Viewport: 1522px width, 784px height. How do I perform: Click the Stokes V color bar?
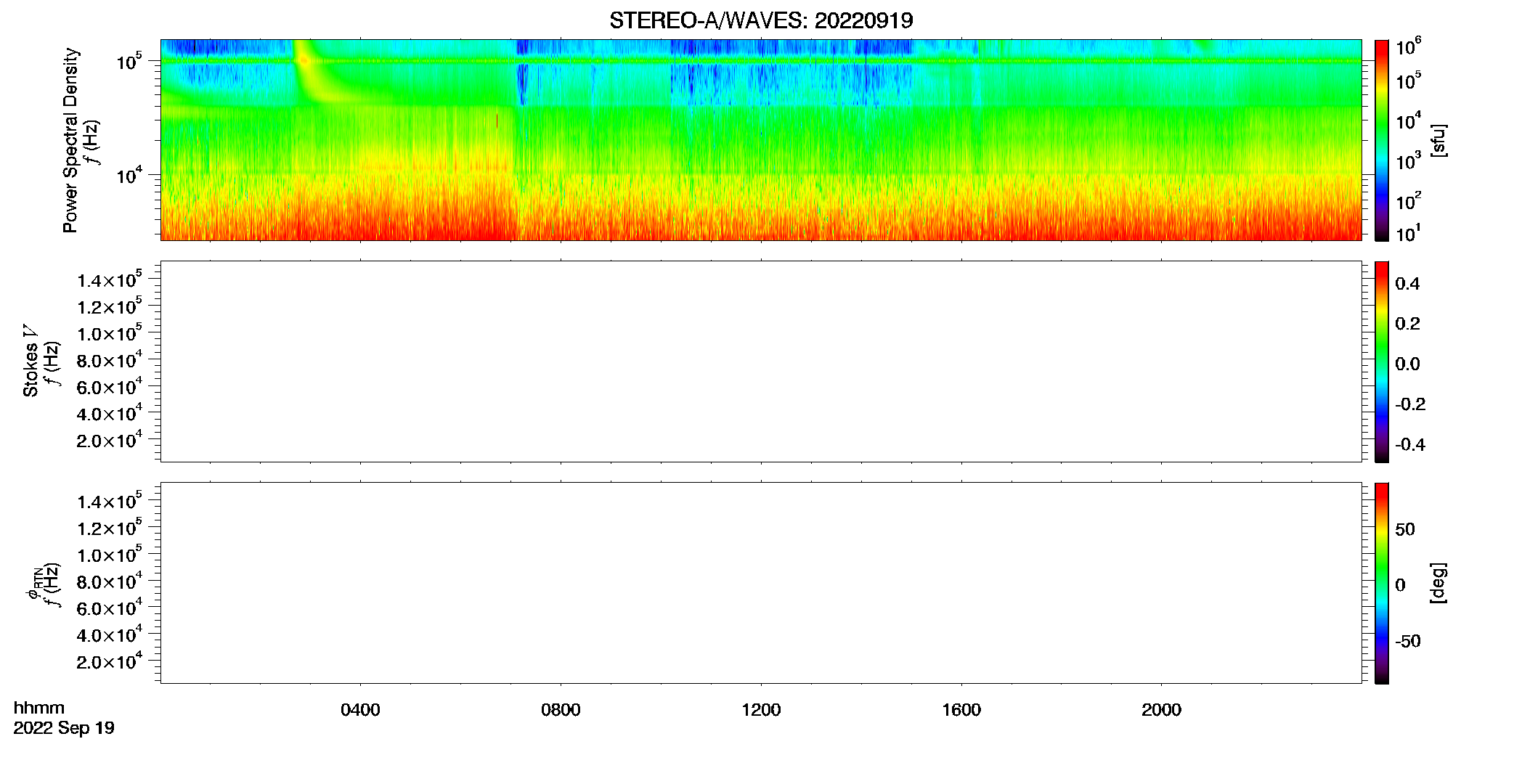1381,362
